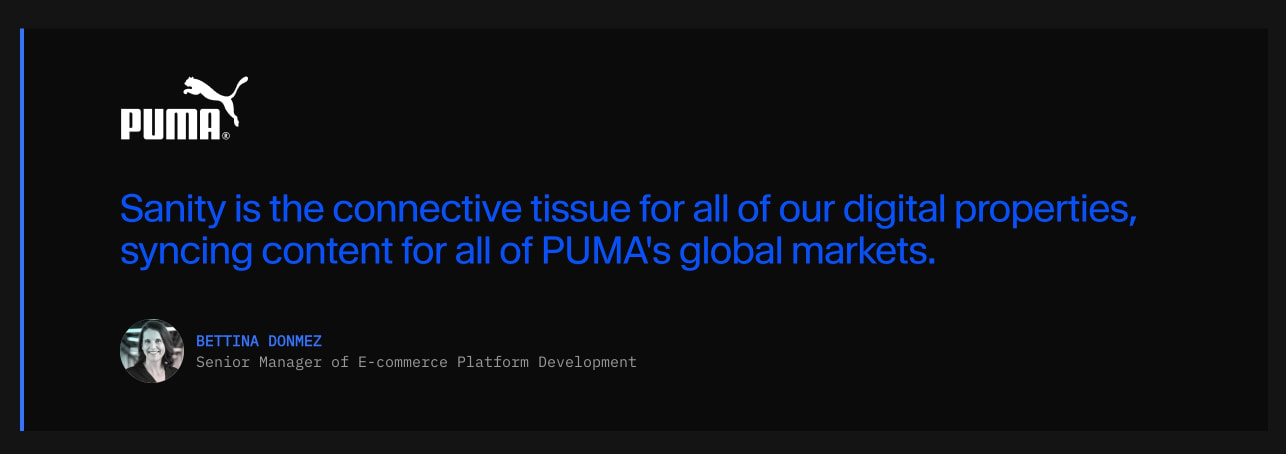
Task: Click the blue vertical accent bar
Action: click(x=21, y=230)
